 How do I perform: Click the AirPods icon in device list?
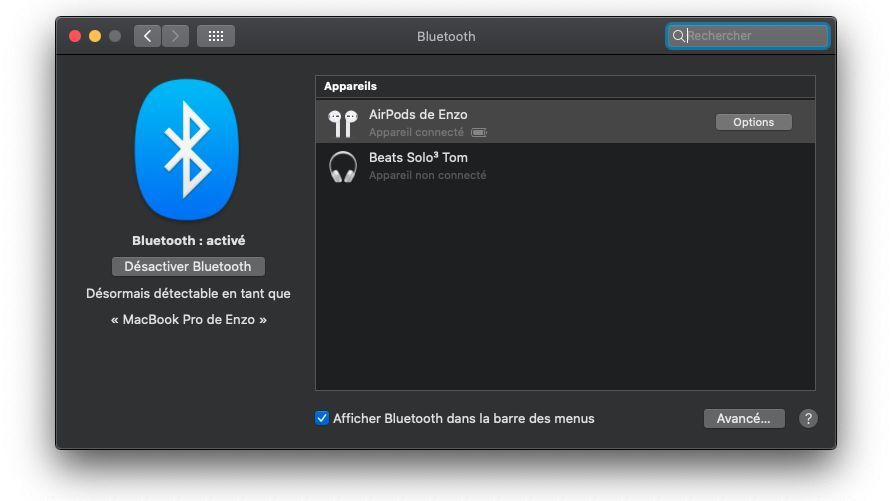(343, 123)
